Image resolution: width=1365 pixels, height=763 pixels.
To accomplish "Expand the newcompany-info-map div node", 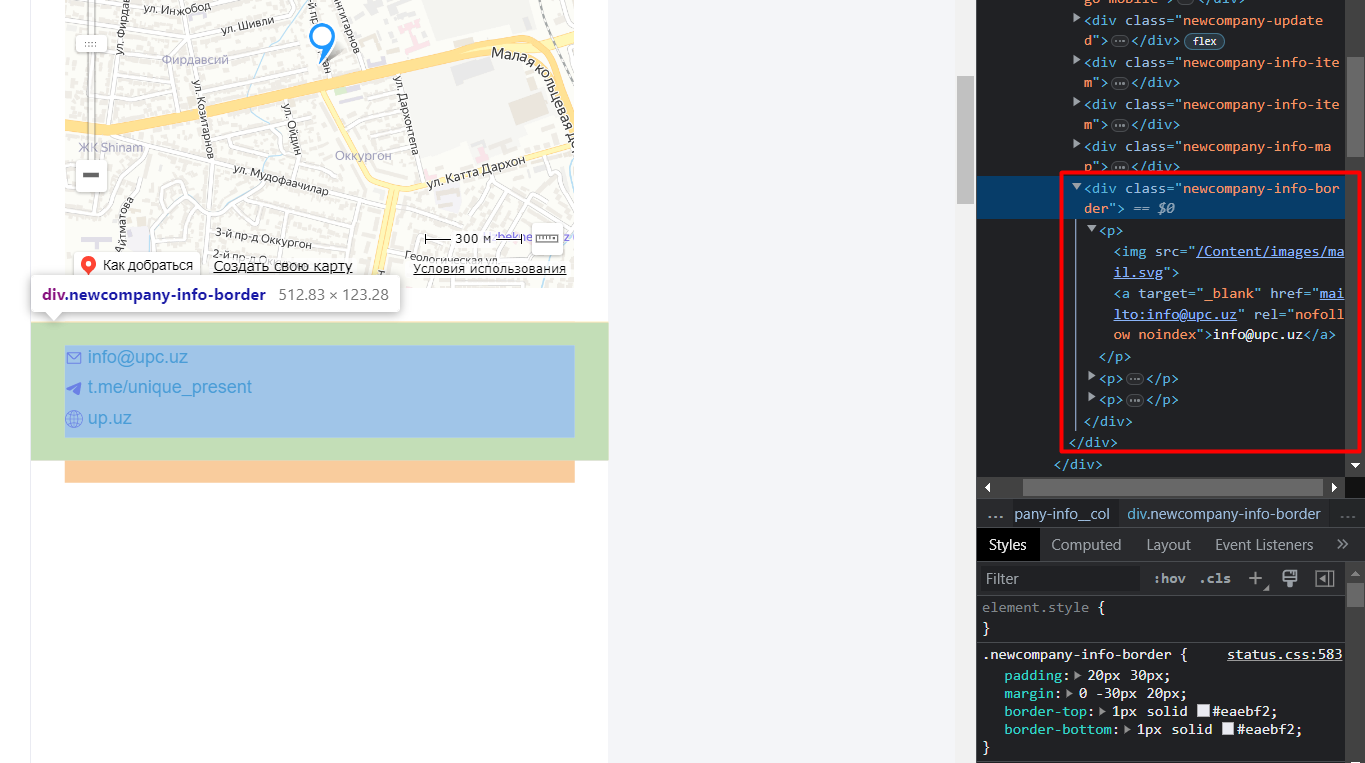I will pyautogui.click(x=1076, y=146).
